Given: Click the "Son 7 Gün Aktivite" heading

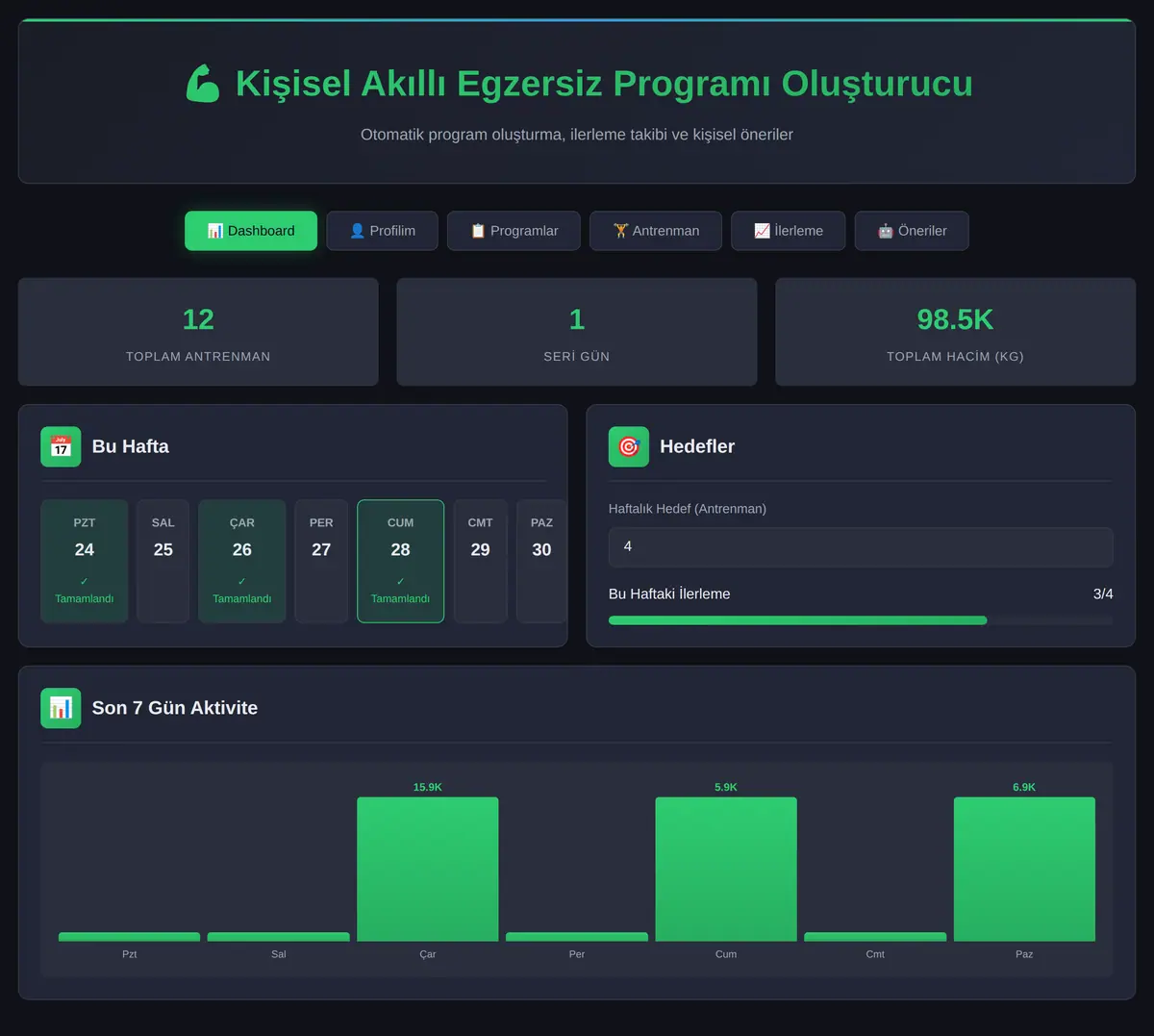Looking at the screenshot, I should (x=175, y=708).
